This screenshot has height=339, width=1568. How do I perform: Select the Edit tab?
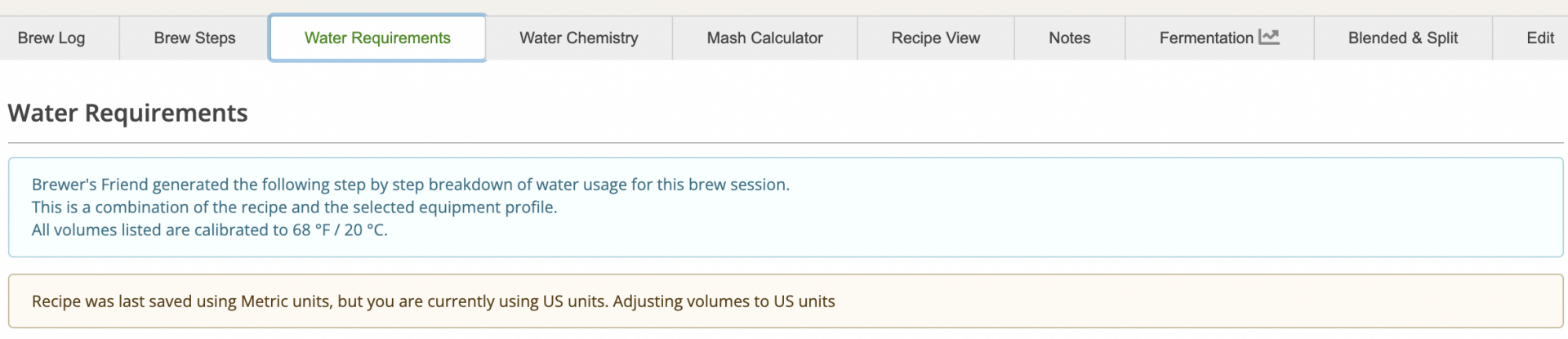click(1539, 38)
